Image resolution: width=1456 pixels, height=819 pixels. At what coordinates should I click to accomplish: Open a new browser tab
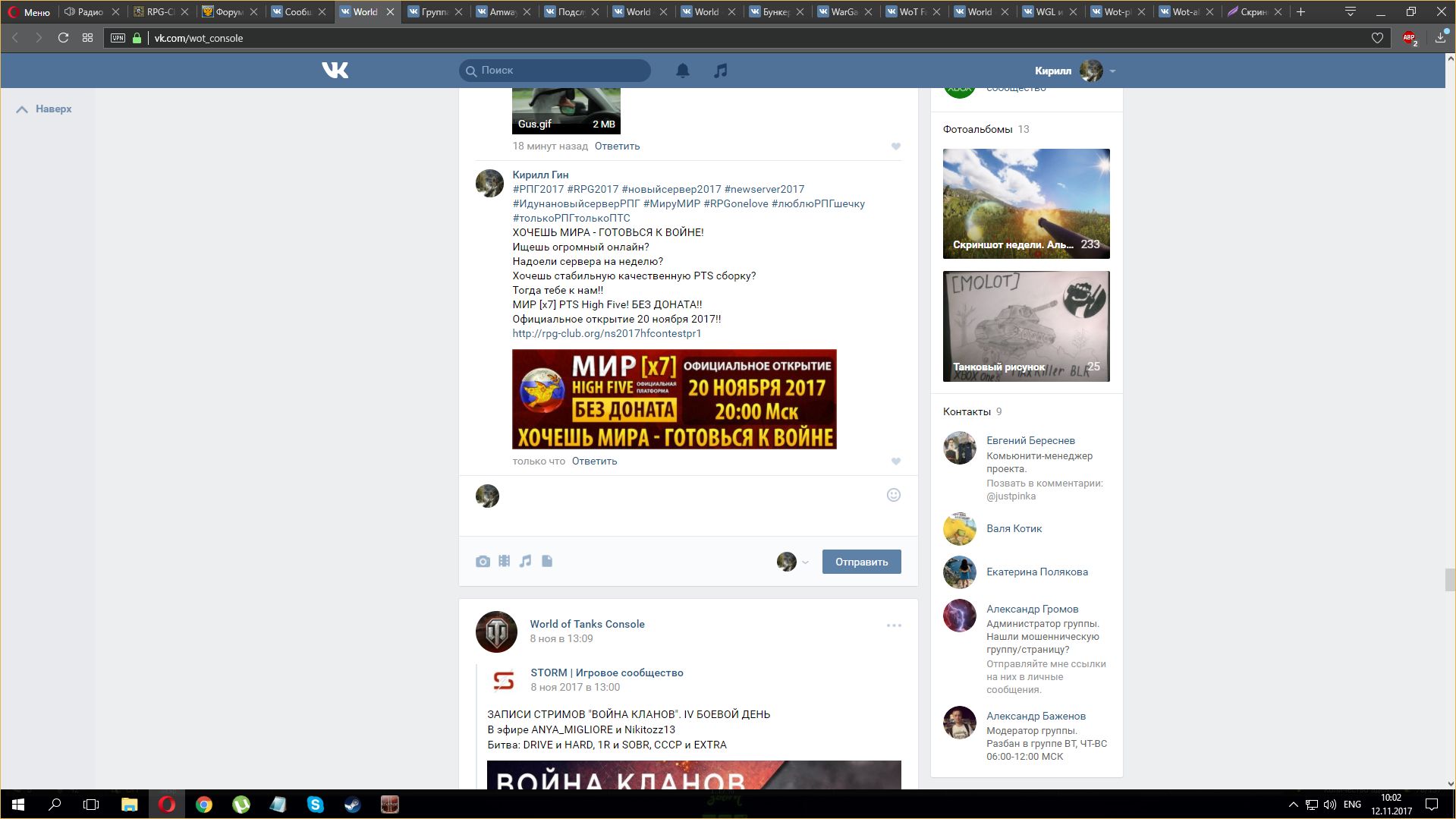(1300, 11)
